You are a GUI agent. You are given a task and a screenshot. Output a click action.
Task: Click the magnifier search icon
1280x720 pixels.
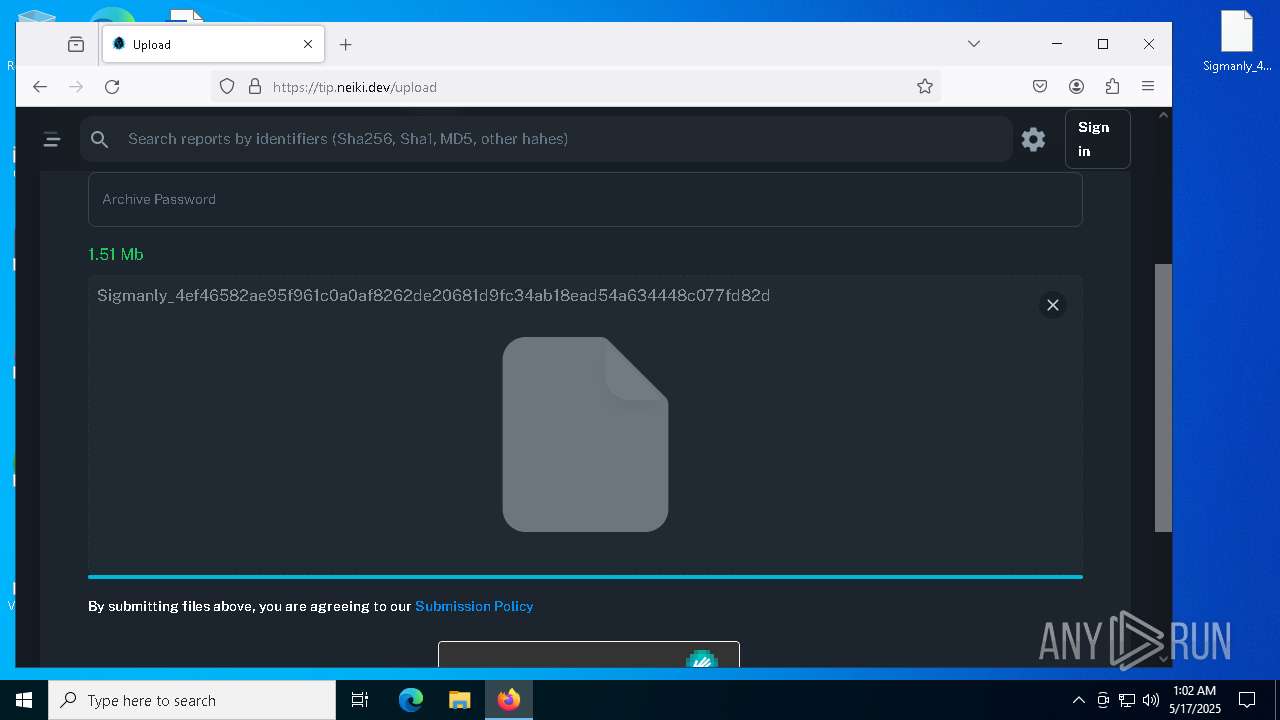tap(100, 140)
